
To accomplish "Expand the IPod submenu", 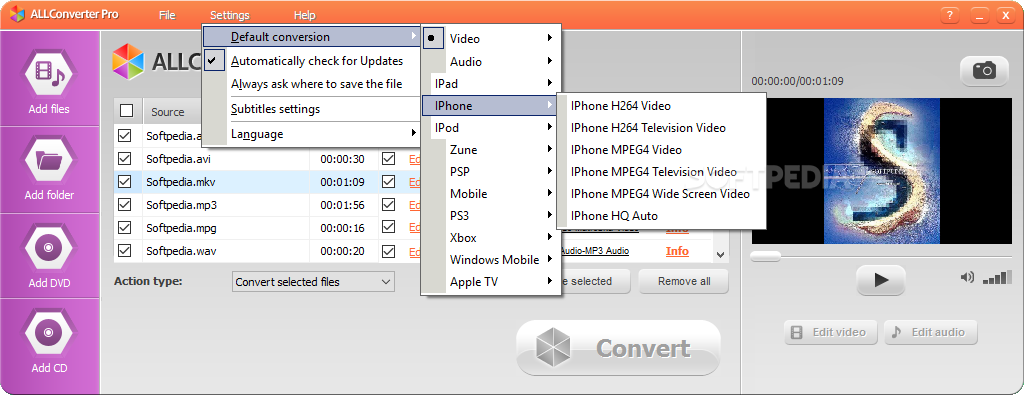I will (x=491, y=127).
